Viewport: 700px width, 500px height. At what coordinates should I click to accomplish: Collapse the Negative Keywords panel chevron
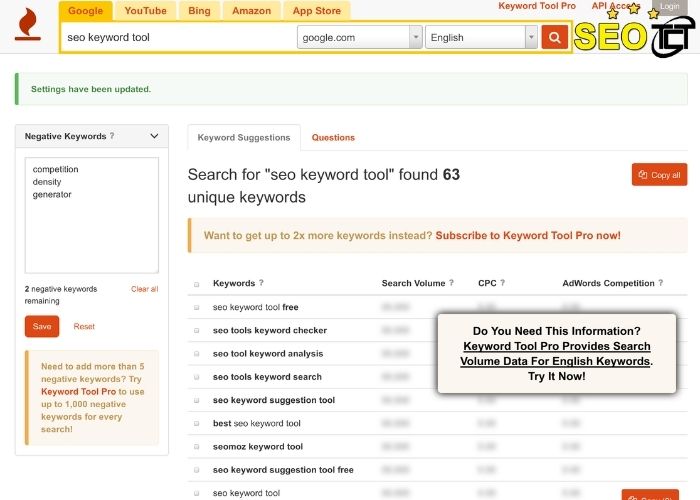click(x=154, y=136)
